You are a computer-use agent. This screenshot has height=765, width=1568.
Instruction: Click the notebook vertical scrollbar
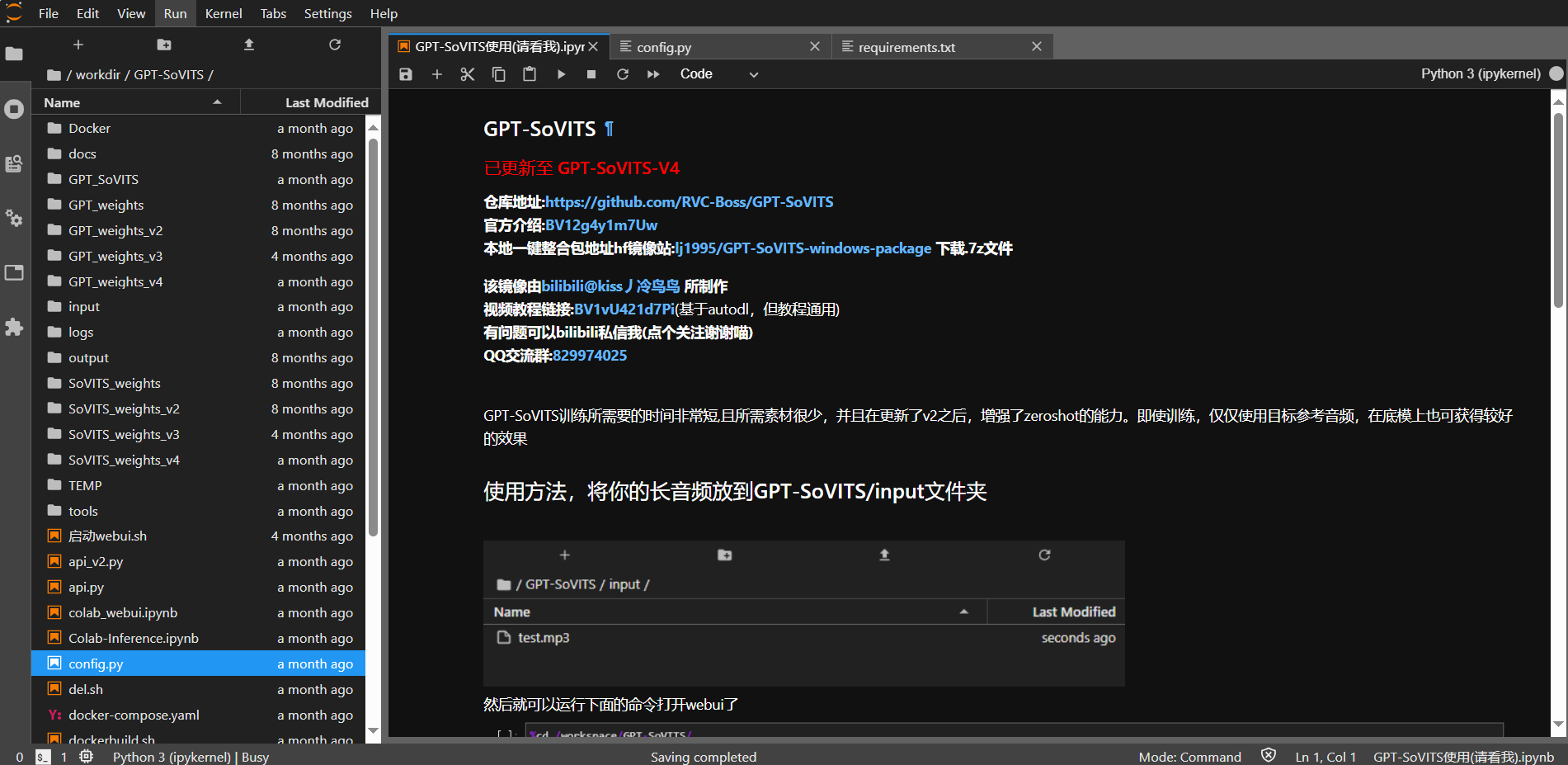(1558, 210)
